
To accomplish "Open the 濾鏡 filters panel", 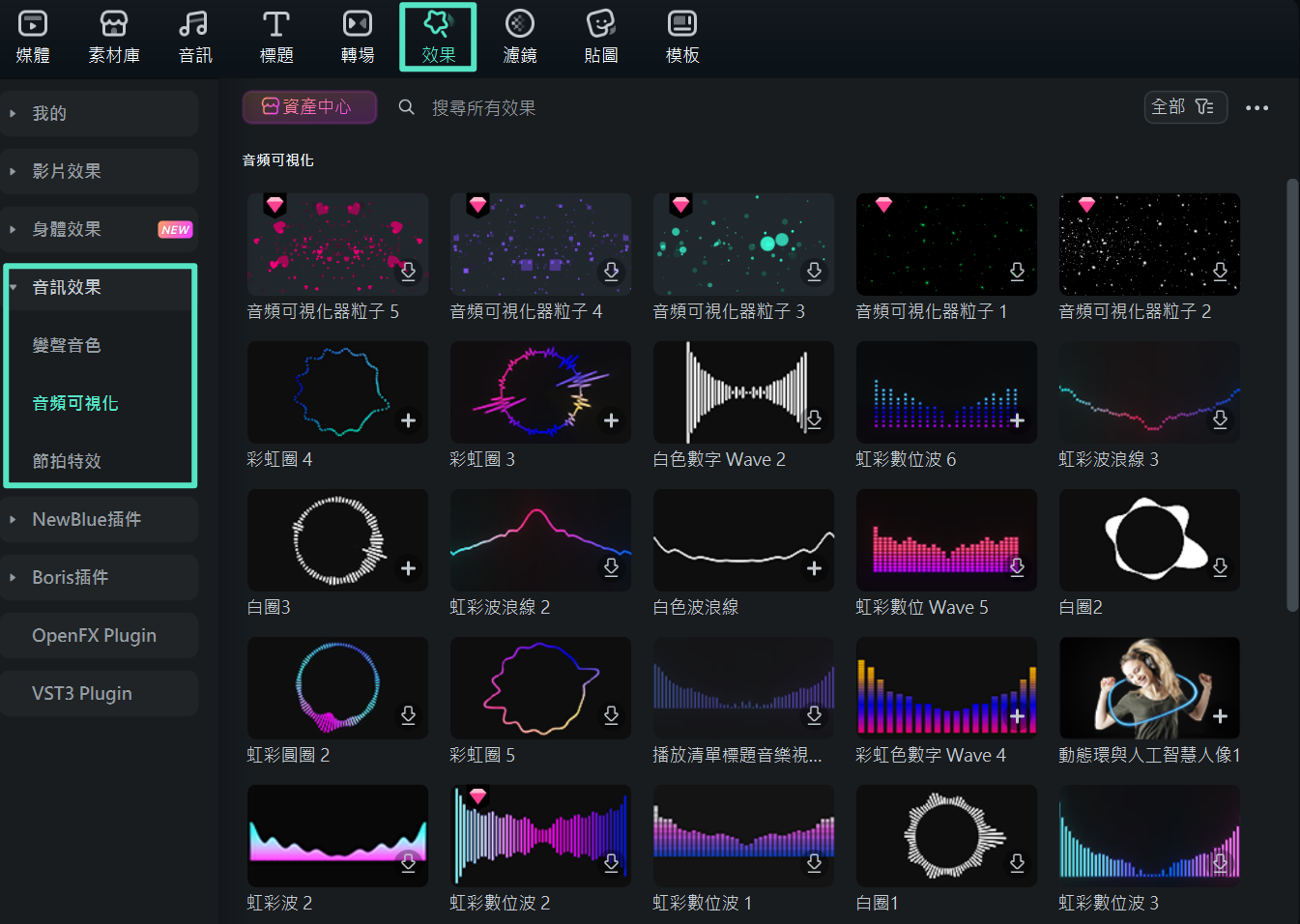I will click(x=519, y=37).
